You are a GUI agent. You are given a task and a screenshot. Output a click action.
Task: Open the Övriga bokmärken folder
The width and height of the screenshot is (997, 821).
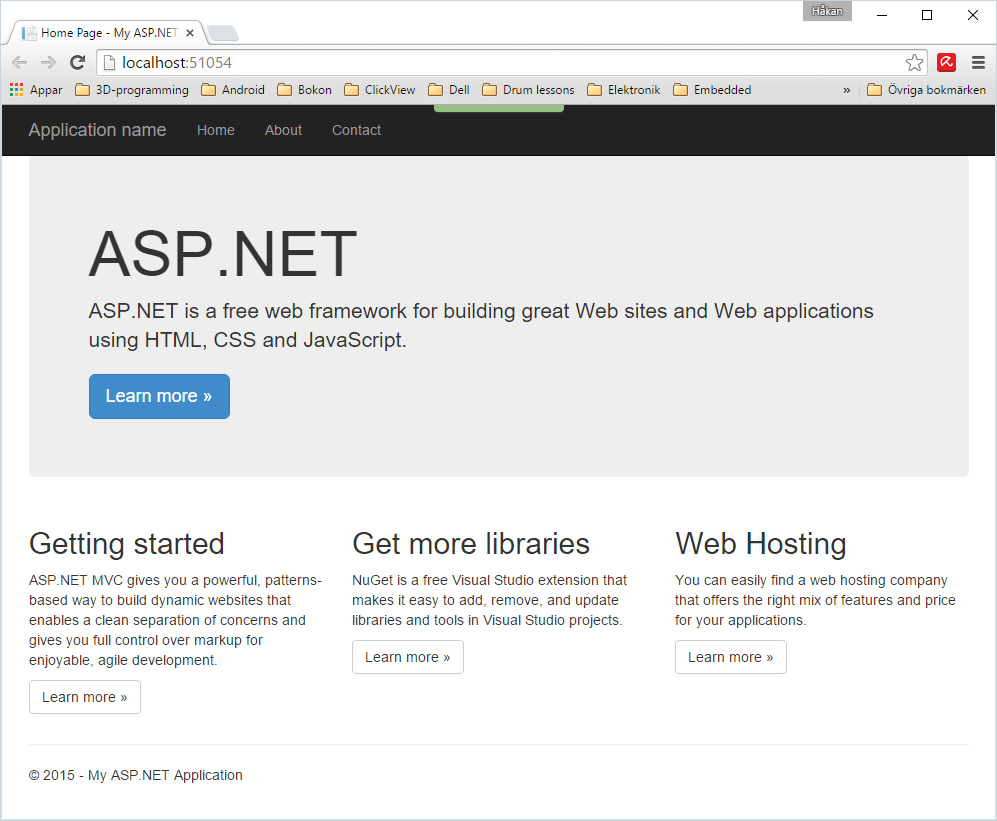point(926,90)
